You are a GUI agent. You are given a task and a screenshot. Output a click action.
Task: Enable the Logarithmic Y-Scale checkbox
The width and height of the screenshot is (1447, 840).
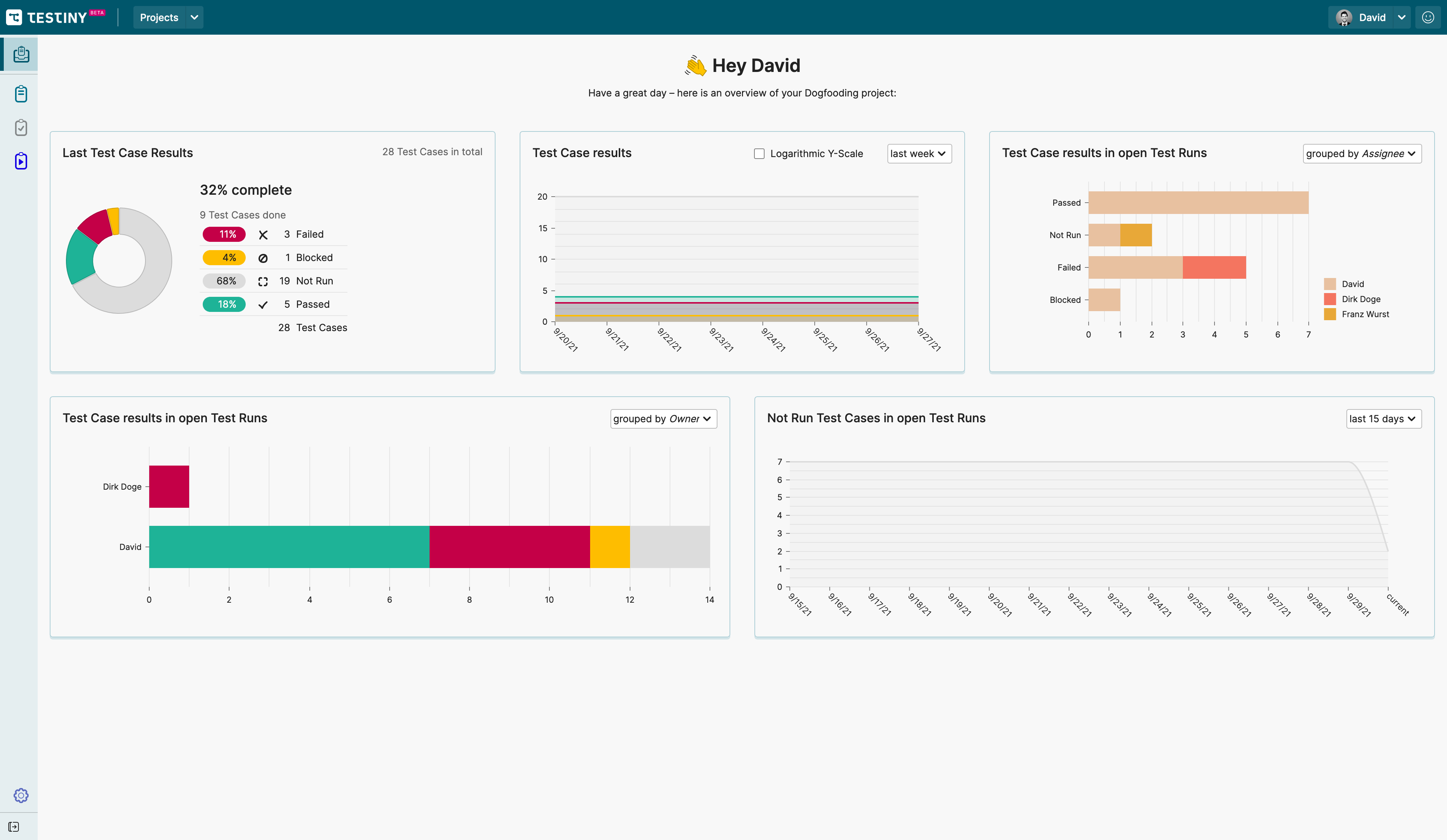(759, 154)
